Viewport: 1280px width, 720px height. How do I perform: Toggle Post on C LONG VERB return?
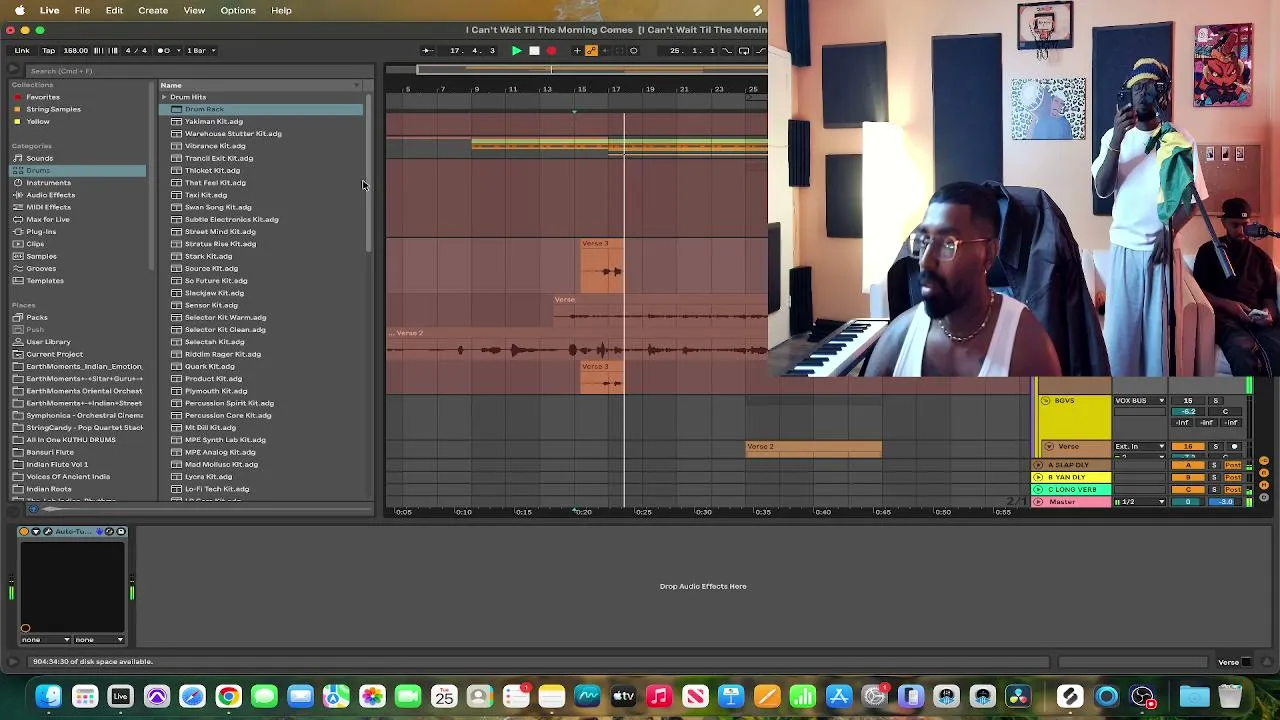pyautogui.click(x=1233, y=489)
